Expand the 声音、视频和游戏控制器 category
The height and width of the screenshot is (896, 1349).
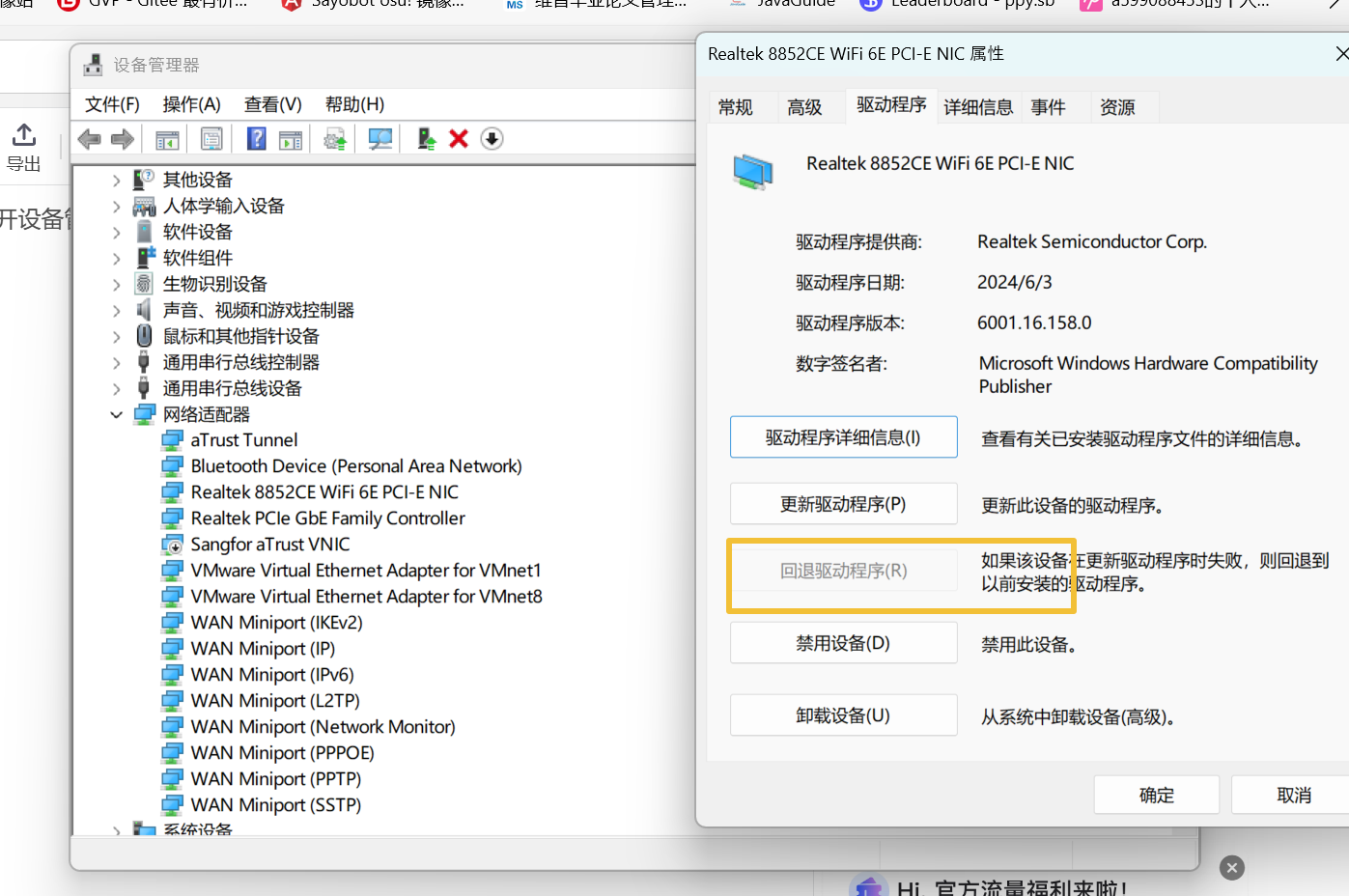tap(117, 310)
